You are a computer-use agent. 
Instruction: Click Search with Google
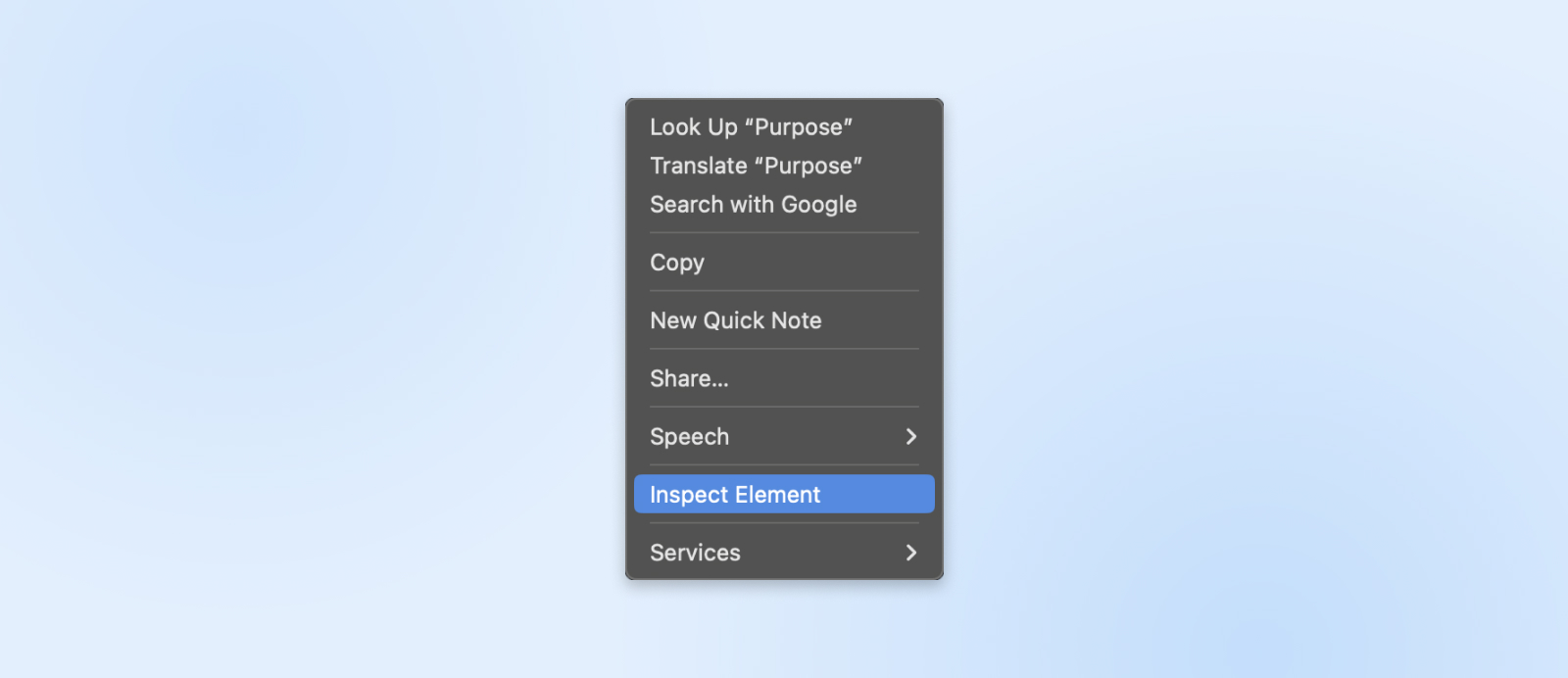point(753,205)
